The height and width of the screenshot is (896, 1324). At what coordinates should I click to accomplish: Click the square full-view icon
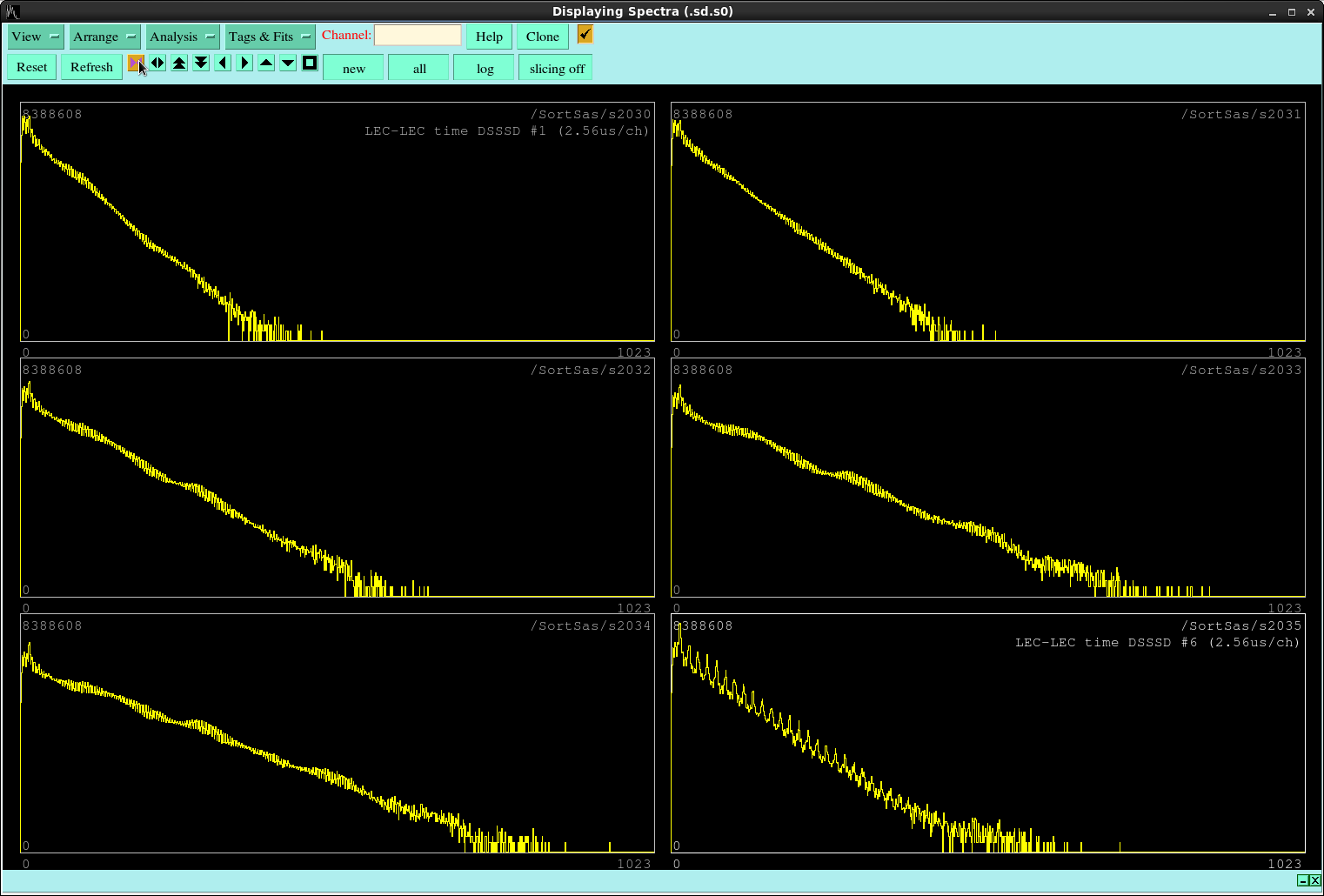(310, 63)
